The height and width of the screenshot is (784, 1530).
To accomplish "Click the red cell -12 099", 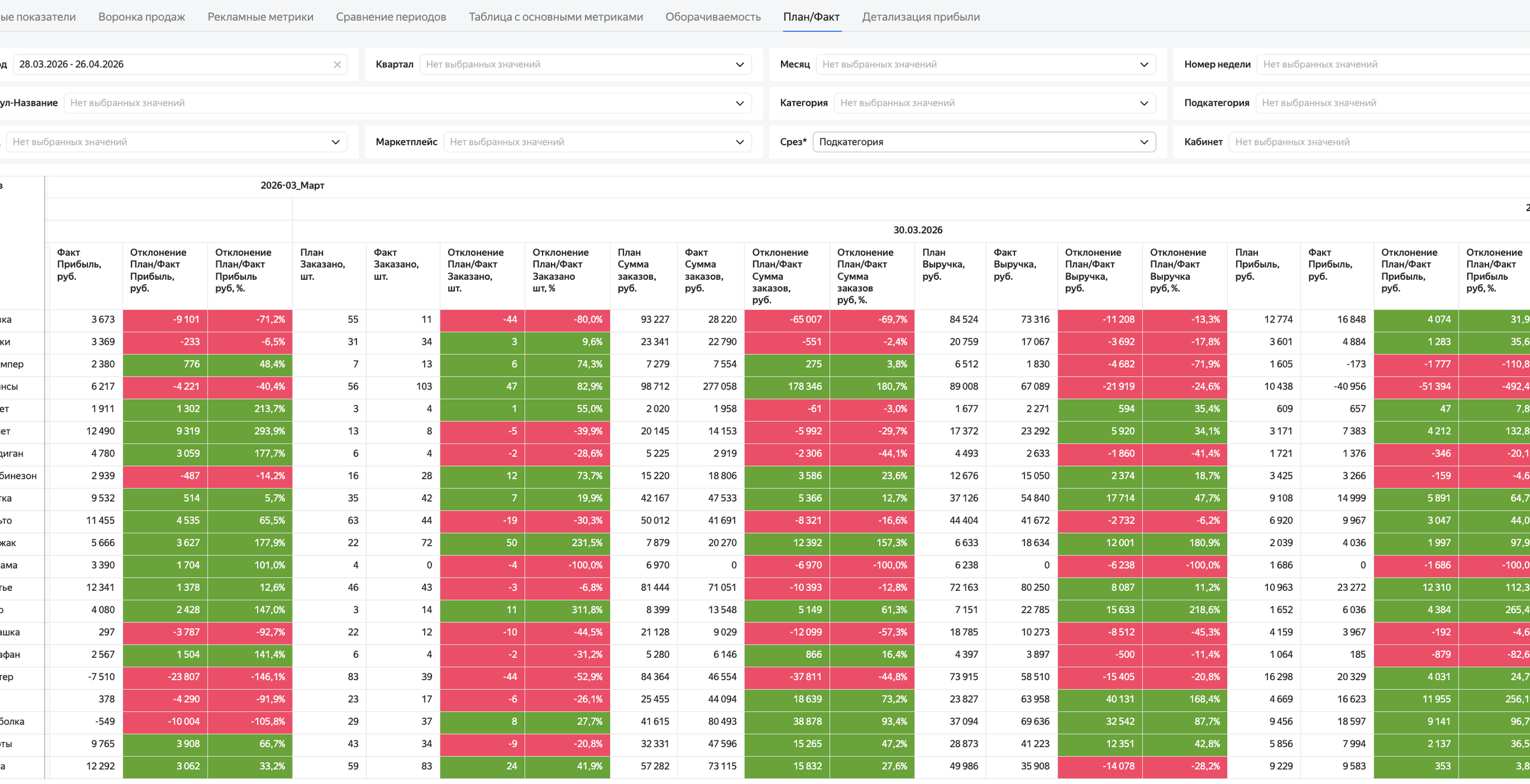I will pos(787,632).
